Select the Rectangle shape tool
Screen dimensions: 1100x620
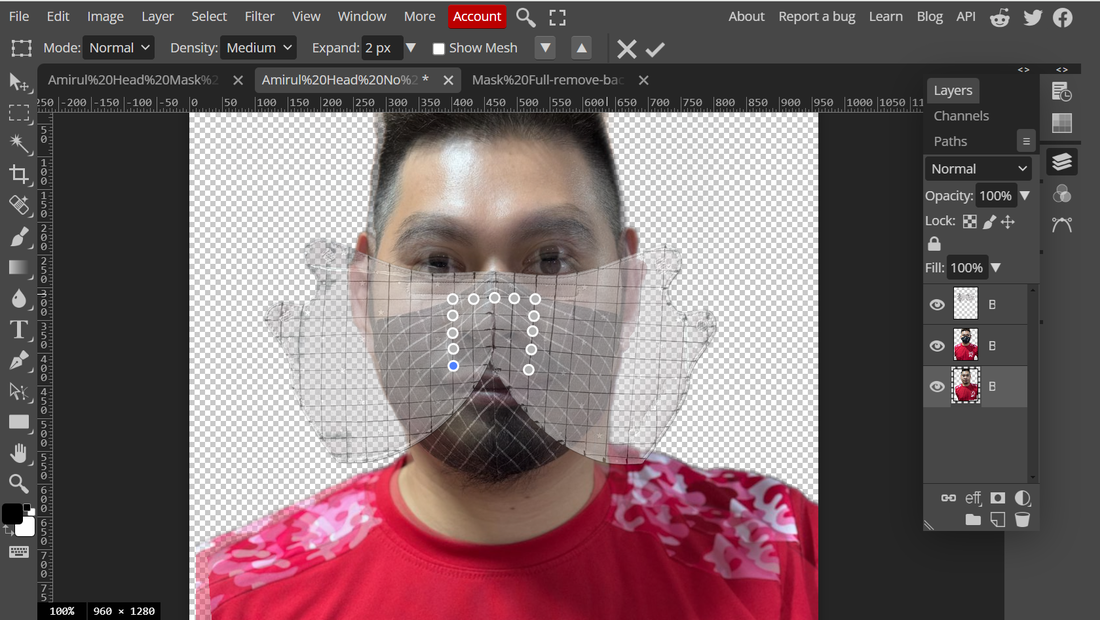coord(19,422)
